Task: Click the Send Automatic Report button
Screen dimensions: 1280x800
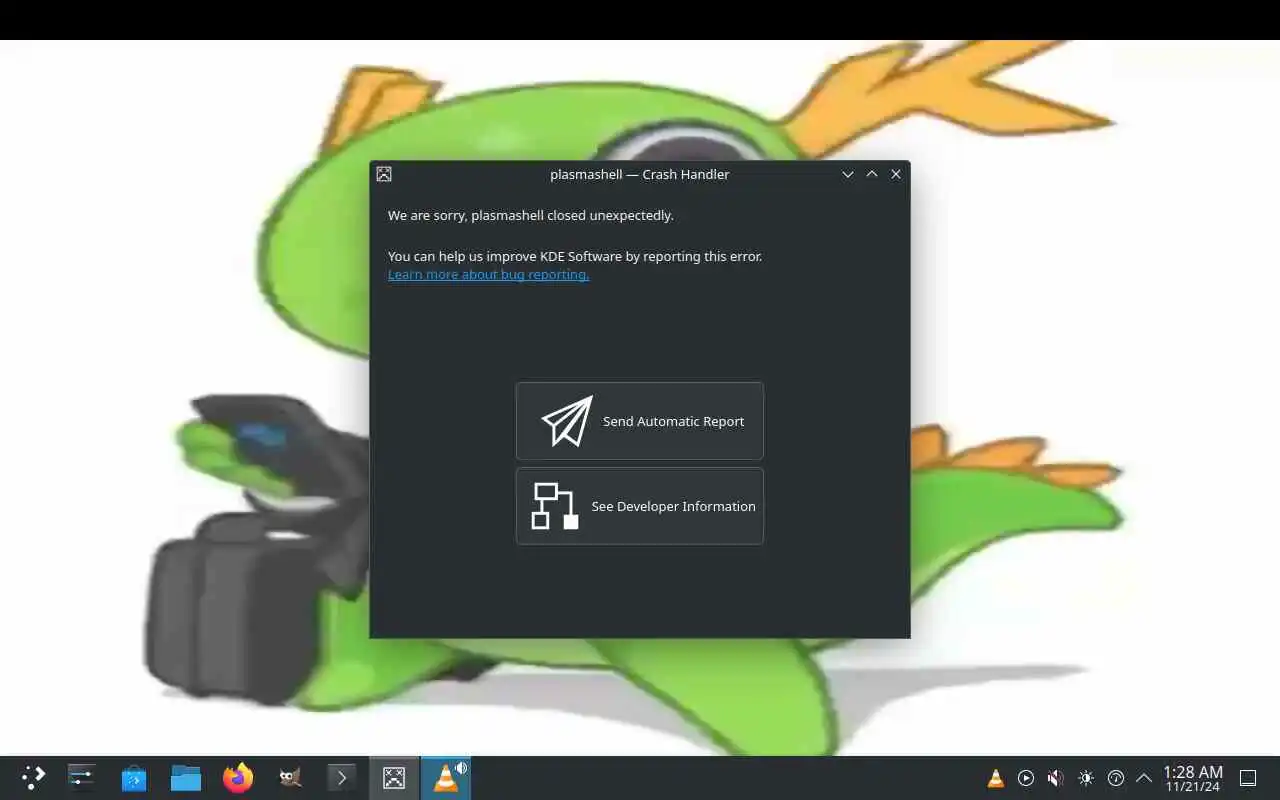Action: [640, 421]
